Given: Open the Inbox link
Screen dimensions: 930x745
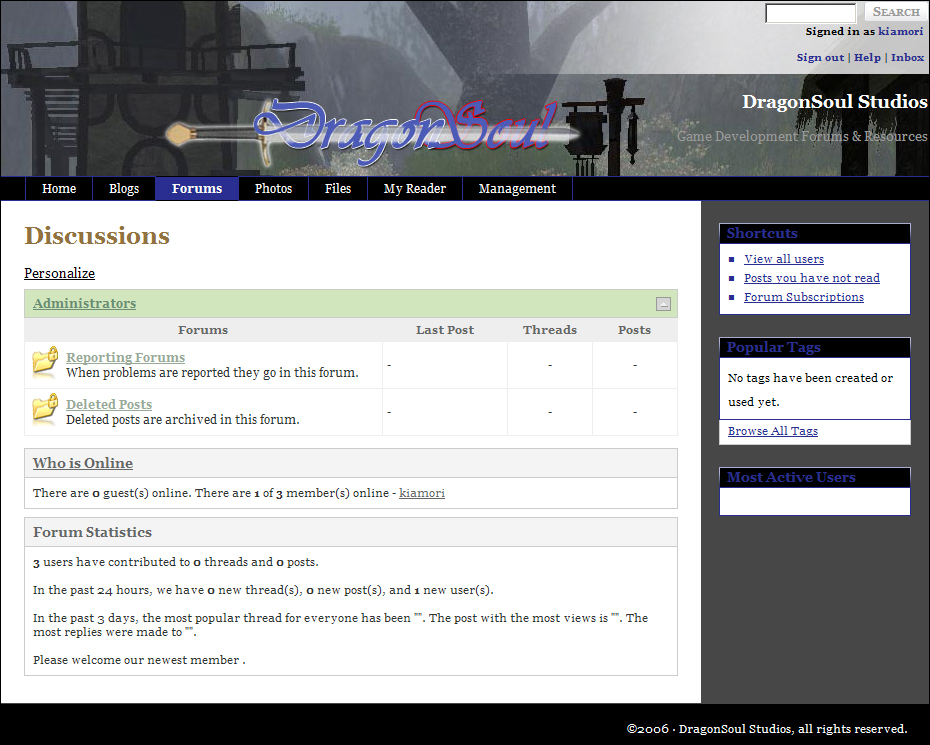Looking at the screenshot, I should tap(907, 57).
